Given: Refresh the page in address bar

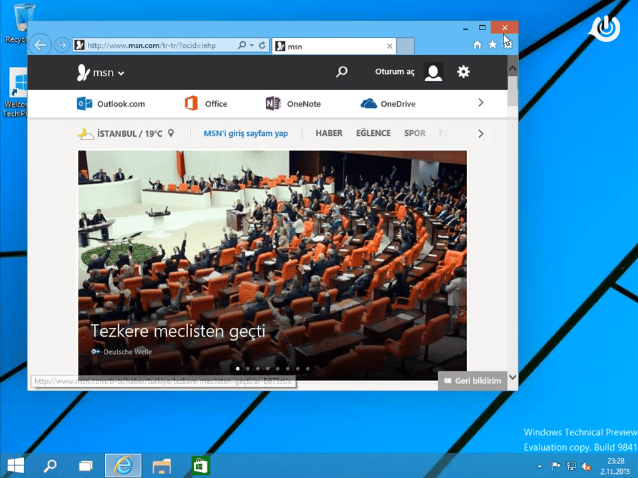Looking at the screenshot, I should pyautogui.click(x=262, y=45).
